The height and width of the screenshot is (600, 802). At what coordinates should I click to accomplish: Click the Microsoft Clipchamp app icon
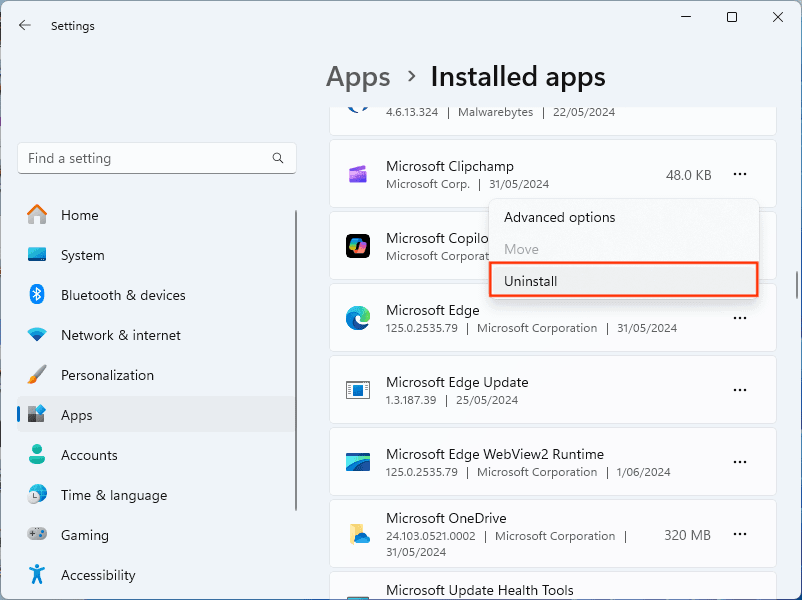point(358,174)
